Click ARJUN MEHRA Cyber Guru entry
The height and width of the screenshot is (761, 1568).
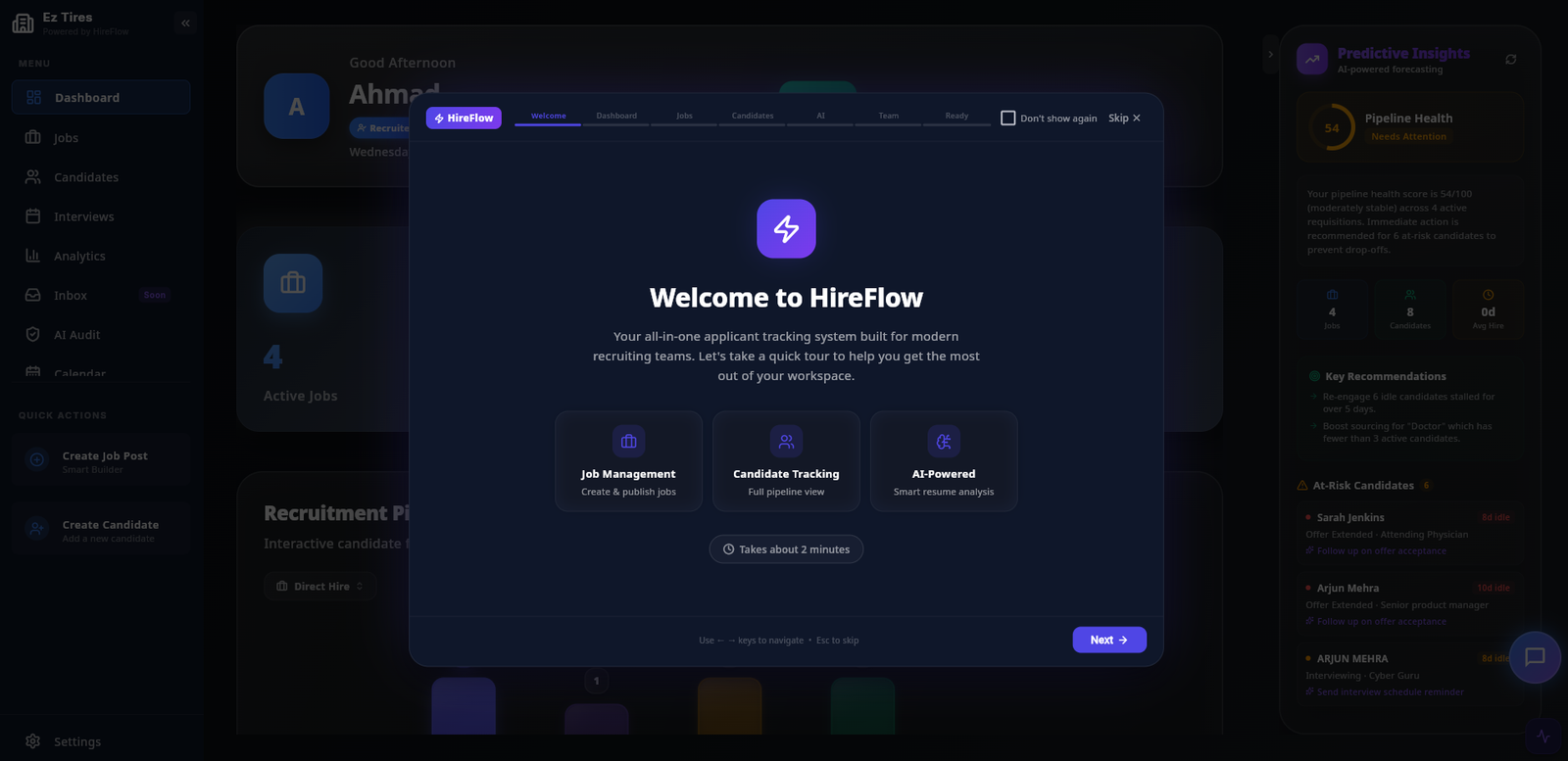(1410, 675)
